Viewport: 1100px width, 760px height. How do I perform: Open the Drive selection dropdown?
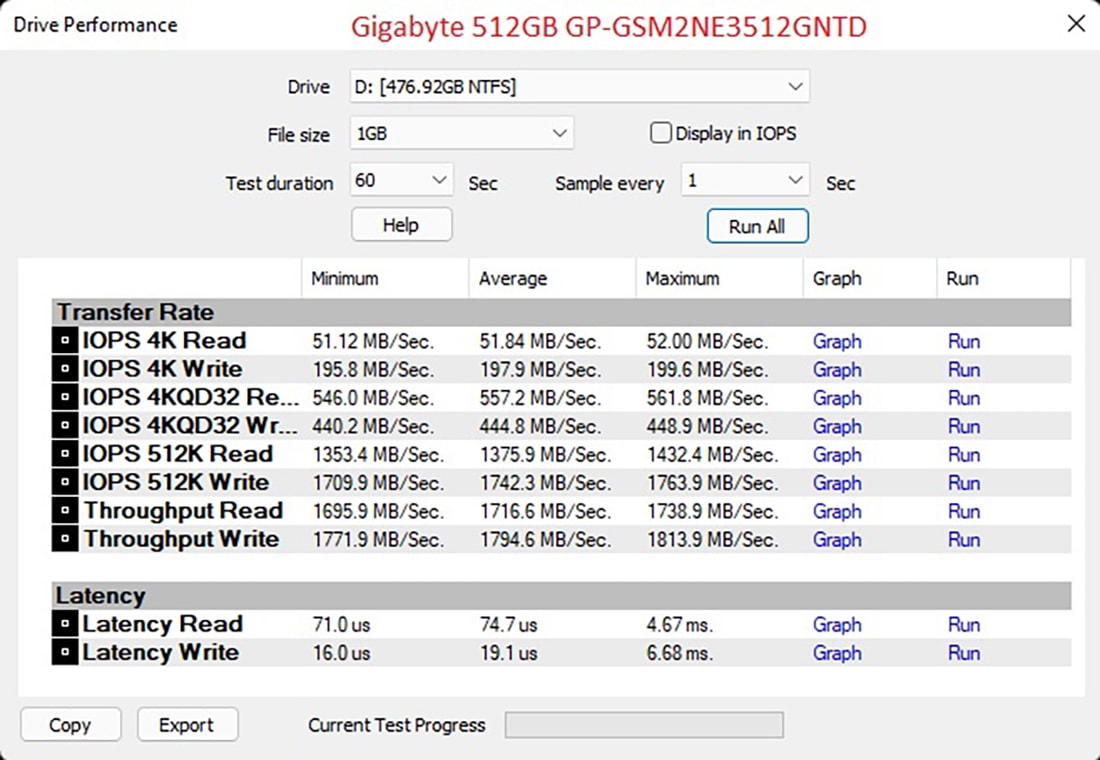pyautogui.click(x=579, y=87)
